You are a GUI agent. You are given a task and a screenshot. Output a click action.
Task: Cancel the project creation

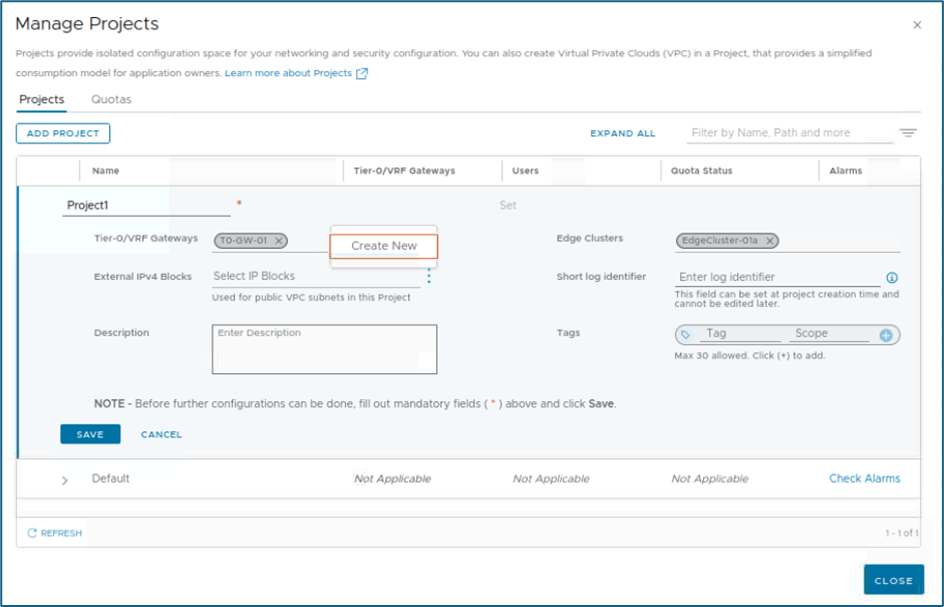coord(161,434)
